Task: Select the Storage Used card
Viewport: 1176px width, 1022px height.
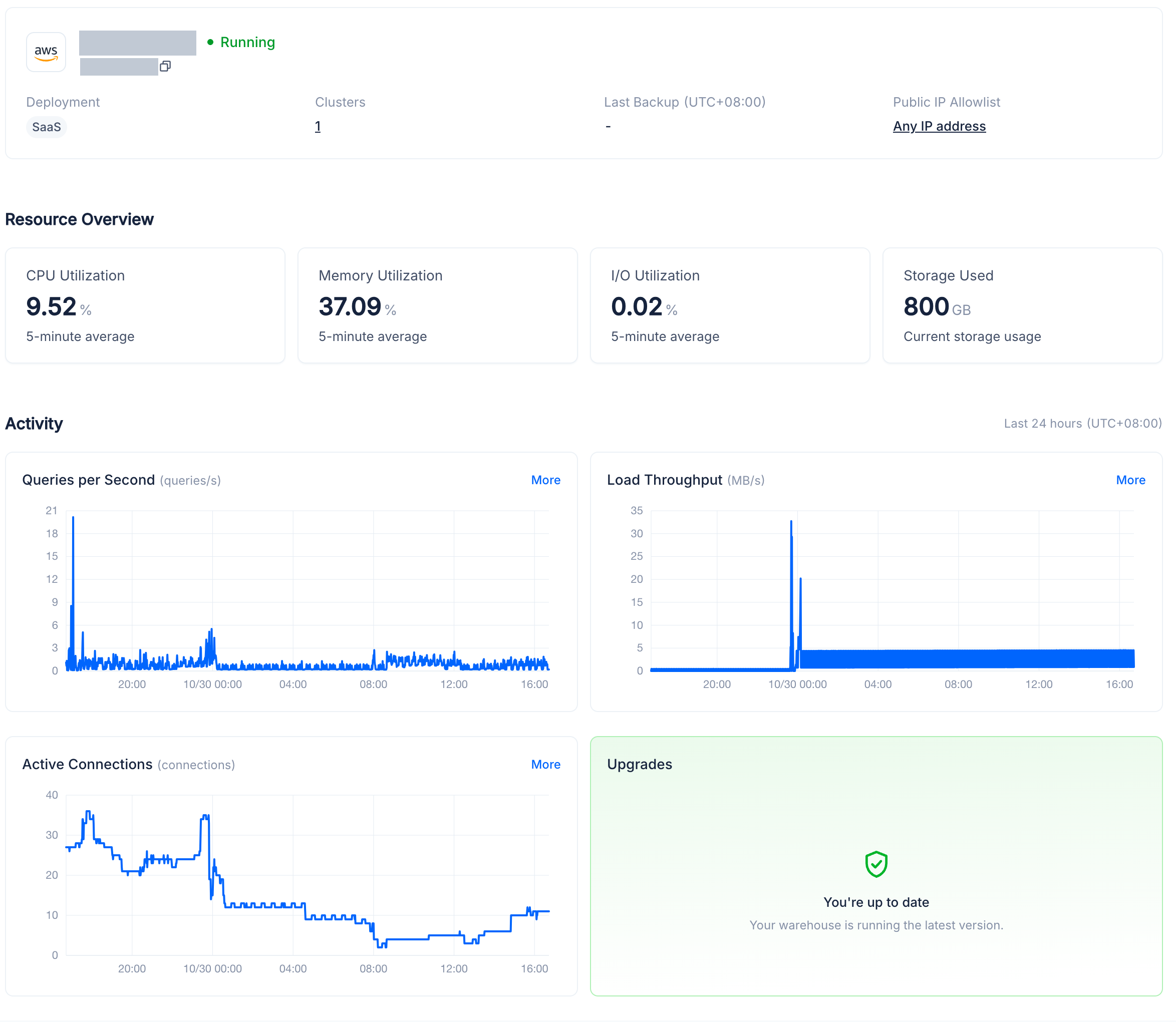Action: pos(1022,305)
